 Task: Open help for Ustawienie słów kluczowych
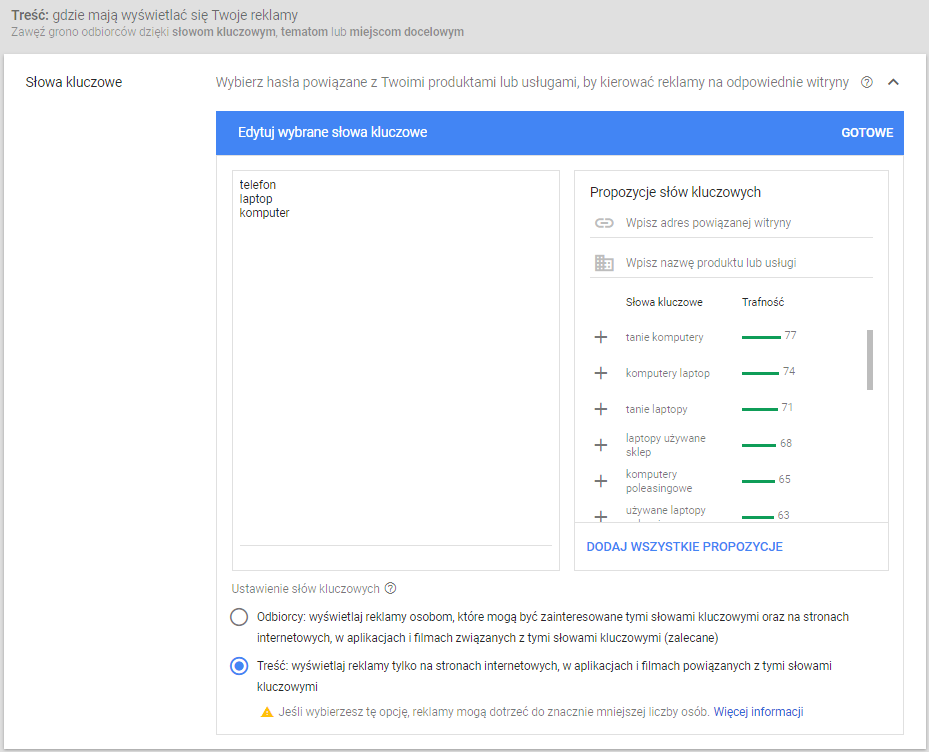pyautogui.click(x=390, y=588)
